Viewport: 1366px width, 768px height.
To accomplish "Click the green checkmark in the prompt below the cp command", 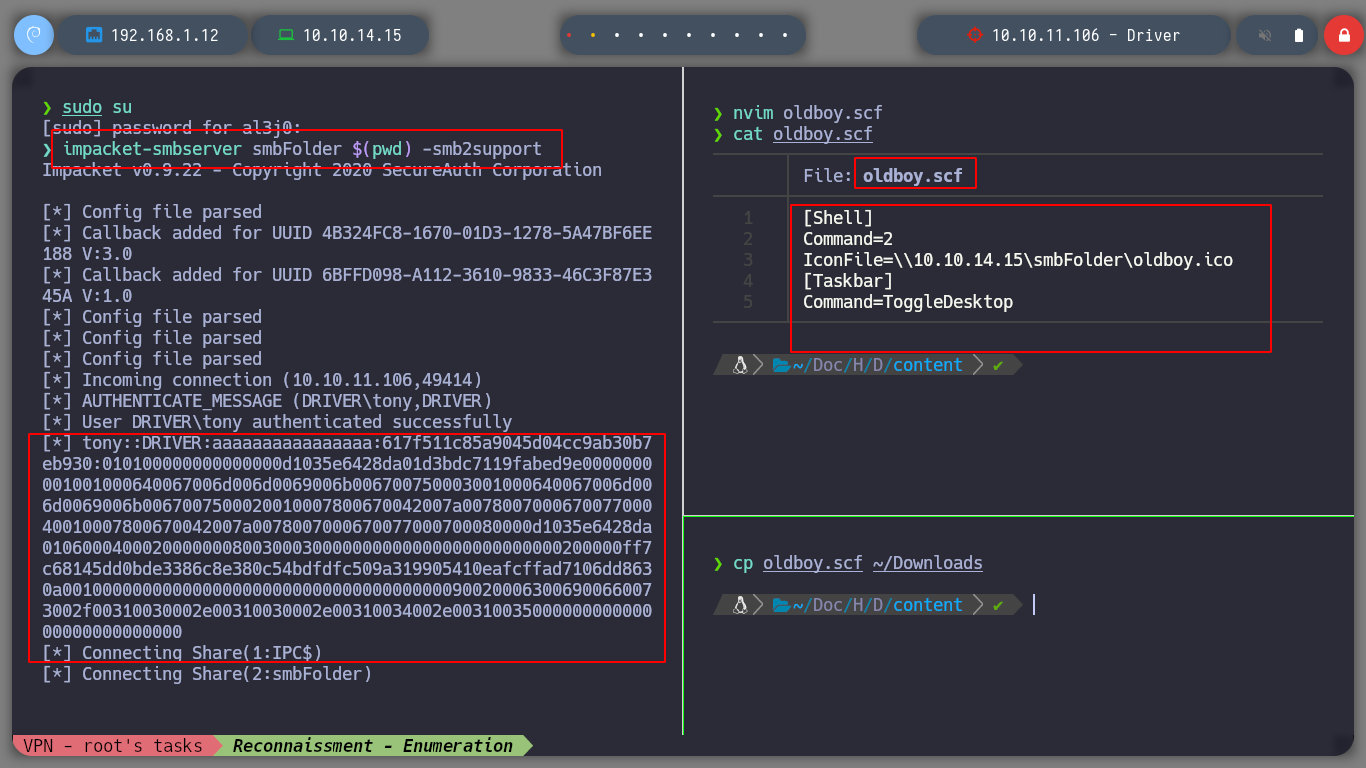I will 997,605.
